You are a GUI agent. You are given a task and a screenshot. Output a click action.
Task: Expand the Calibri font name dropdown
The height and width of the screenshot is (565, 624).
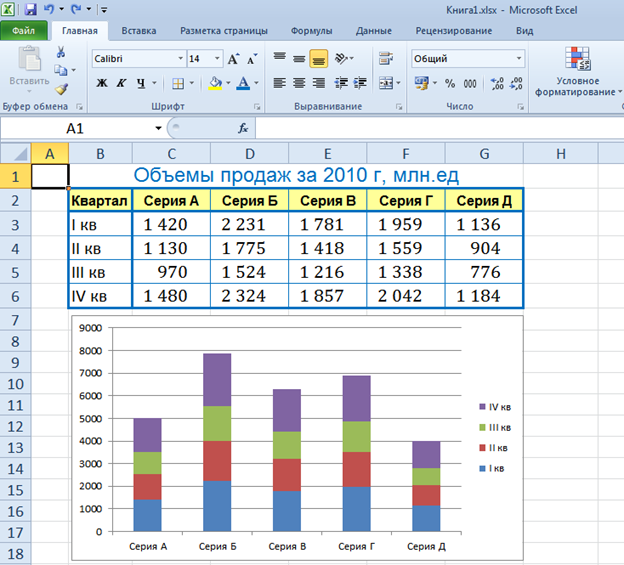[180, 59]
